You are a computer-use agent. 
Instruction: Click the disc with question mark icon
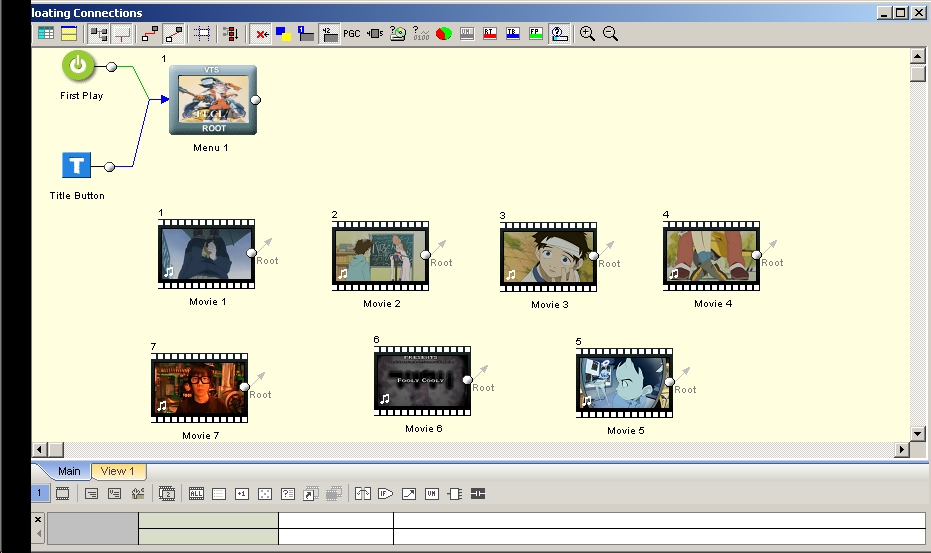pos(398,34)
